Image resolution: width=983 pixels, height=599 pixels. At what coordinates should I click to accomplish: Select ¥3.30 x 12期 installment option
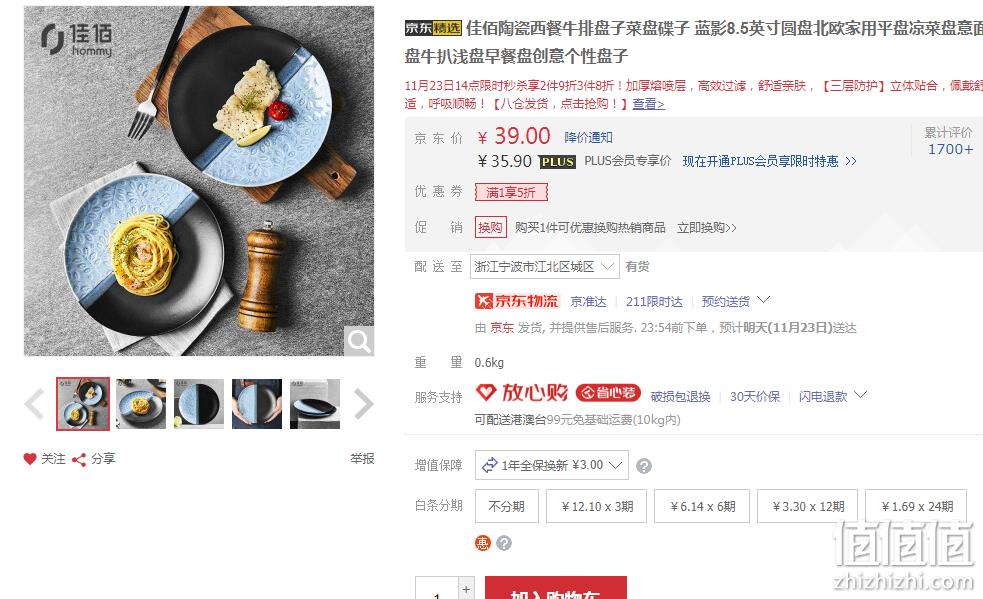807,506
